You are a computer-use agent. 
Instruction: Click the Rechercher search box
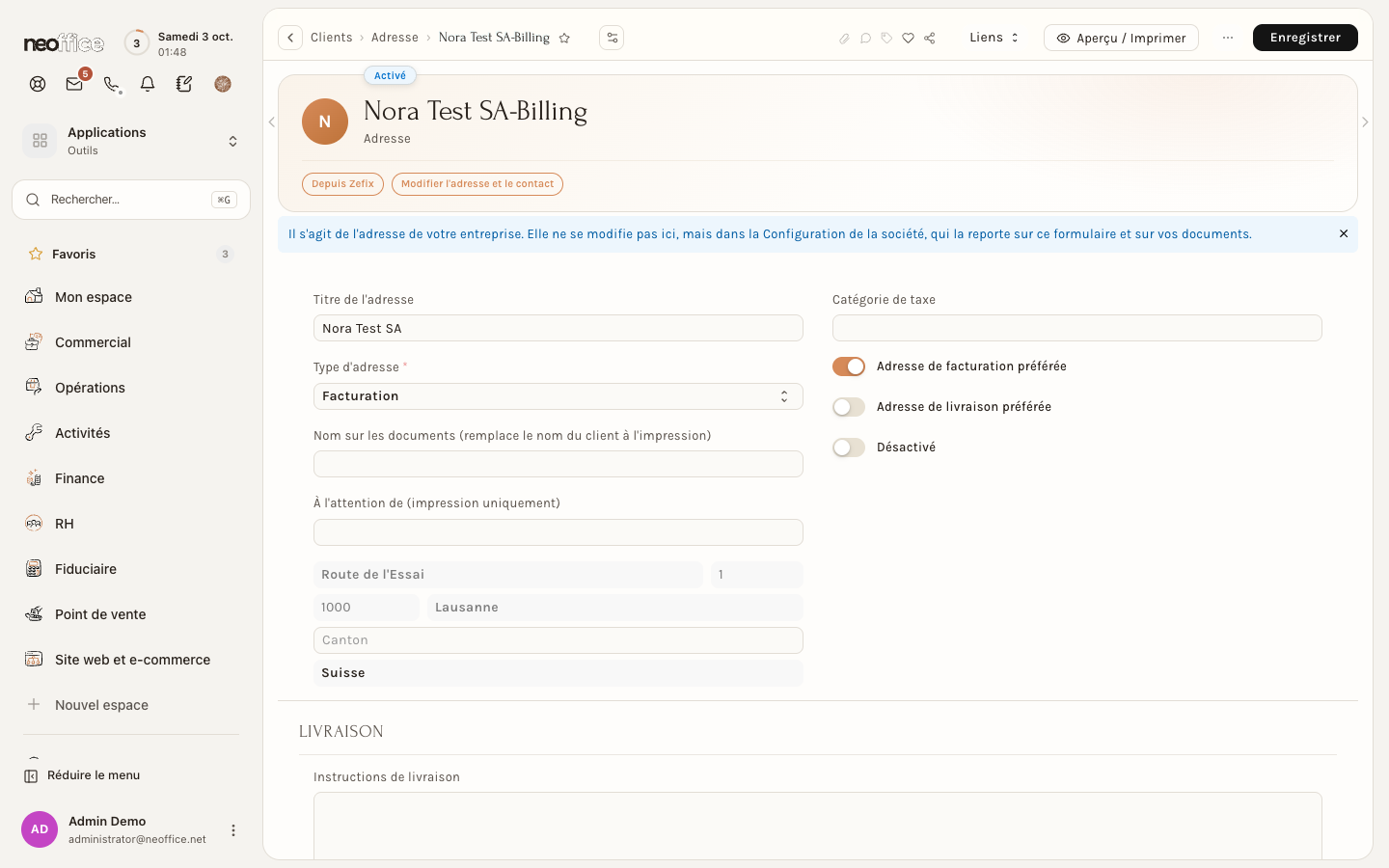click(x=131, y=200)
